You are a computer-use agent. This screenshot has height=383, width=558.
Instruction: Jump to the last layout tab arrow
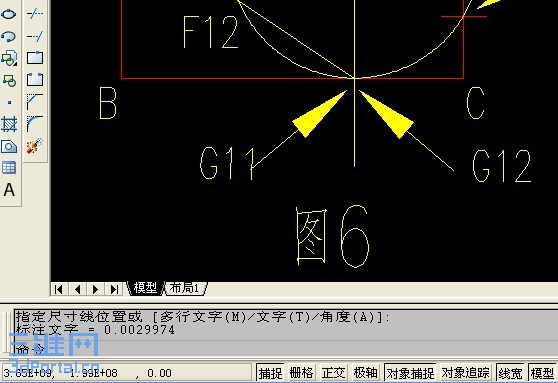[114, 289]
